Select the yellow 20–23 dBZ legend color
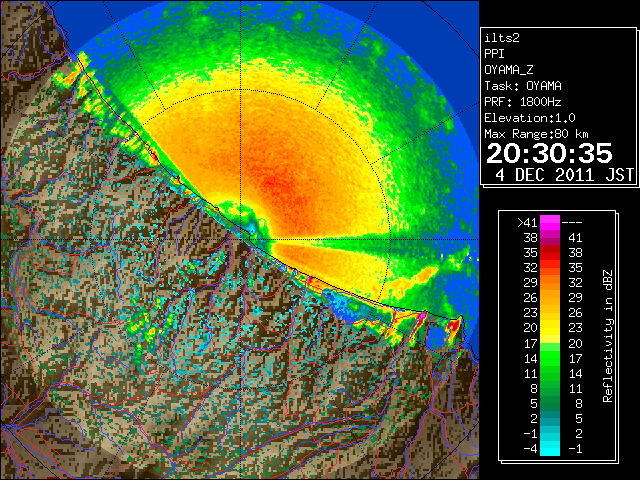640x480 pixels. point(550,328)
